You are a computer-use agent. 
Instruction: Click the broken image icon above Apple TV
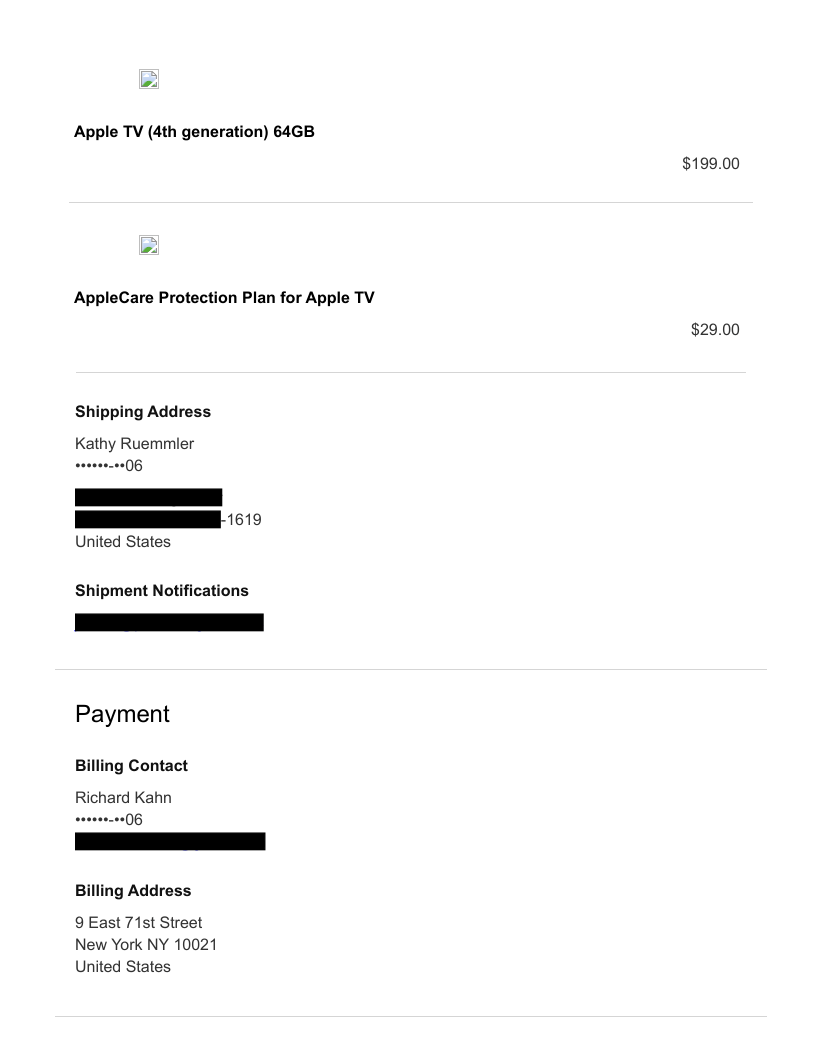click(149, 80)
